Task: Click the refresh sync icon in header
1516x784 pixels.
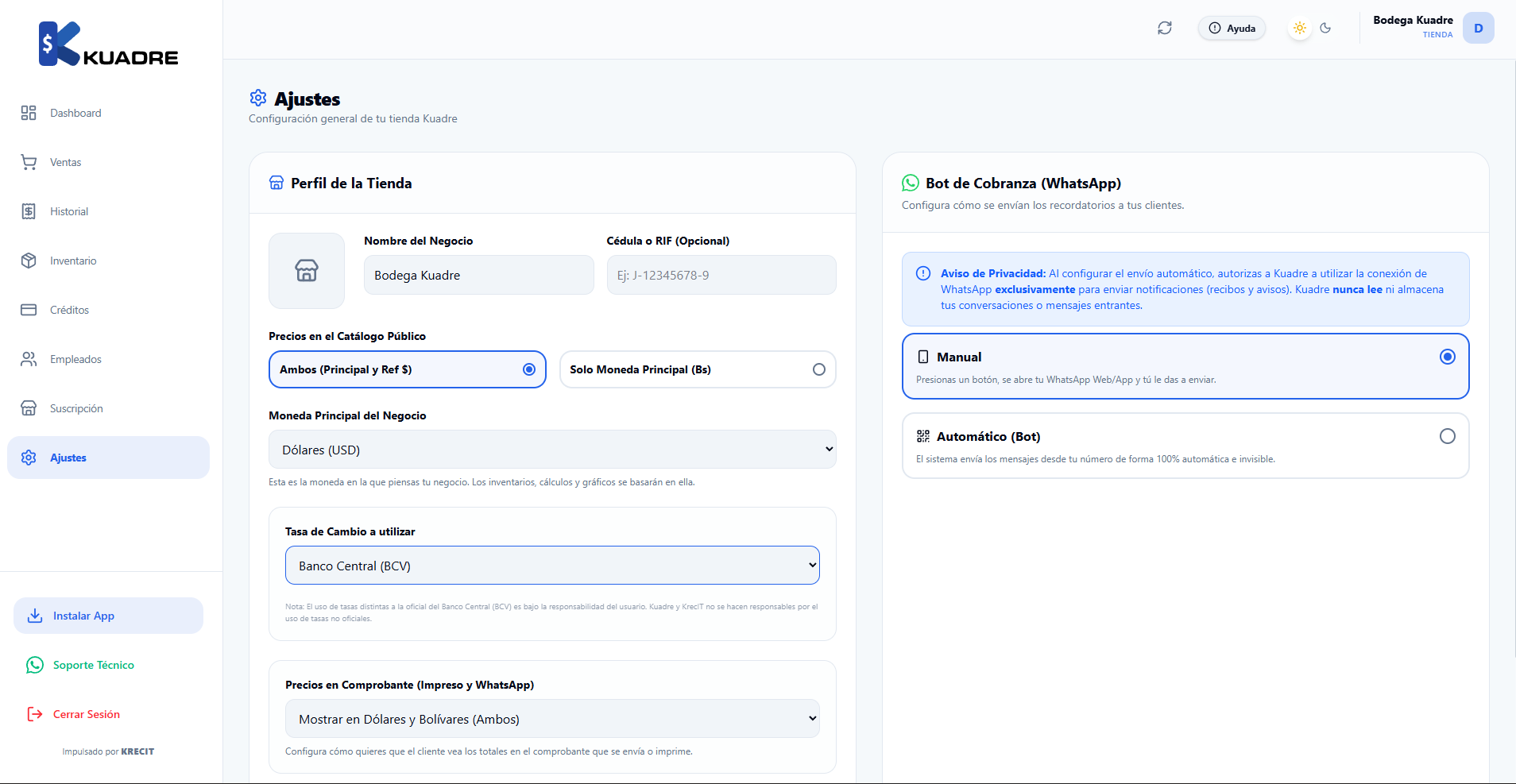Action: (x=1165, y=28)
